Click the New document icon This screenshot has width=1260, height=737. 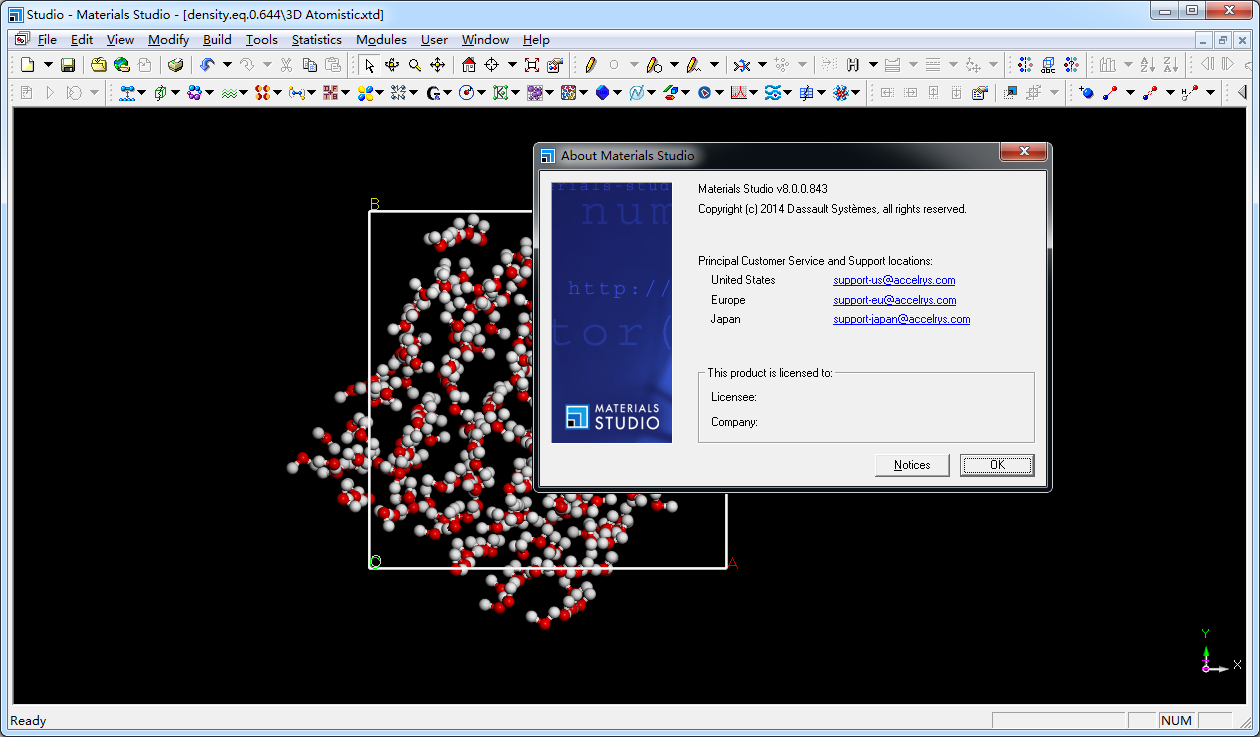point(27,65)
